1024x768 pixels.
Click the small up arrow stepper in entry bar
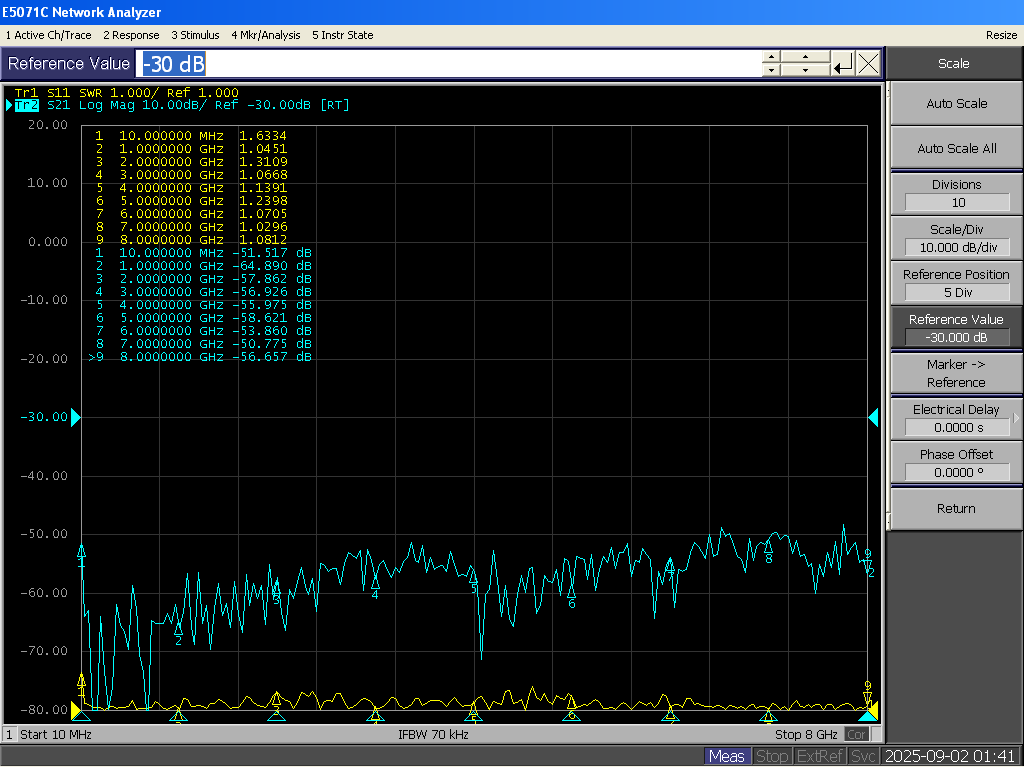tap(770, 57)
